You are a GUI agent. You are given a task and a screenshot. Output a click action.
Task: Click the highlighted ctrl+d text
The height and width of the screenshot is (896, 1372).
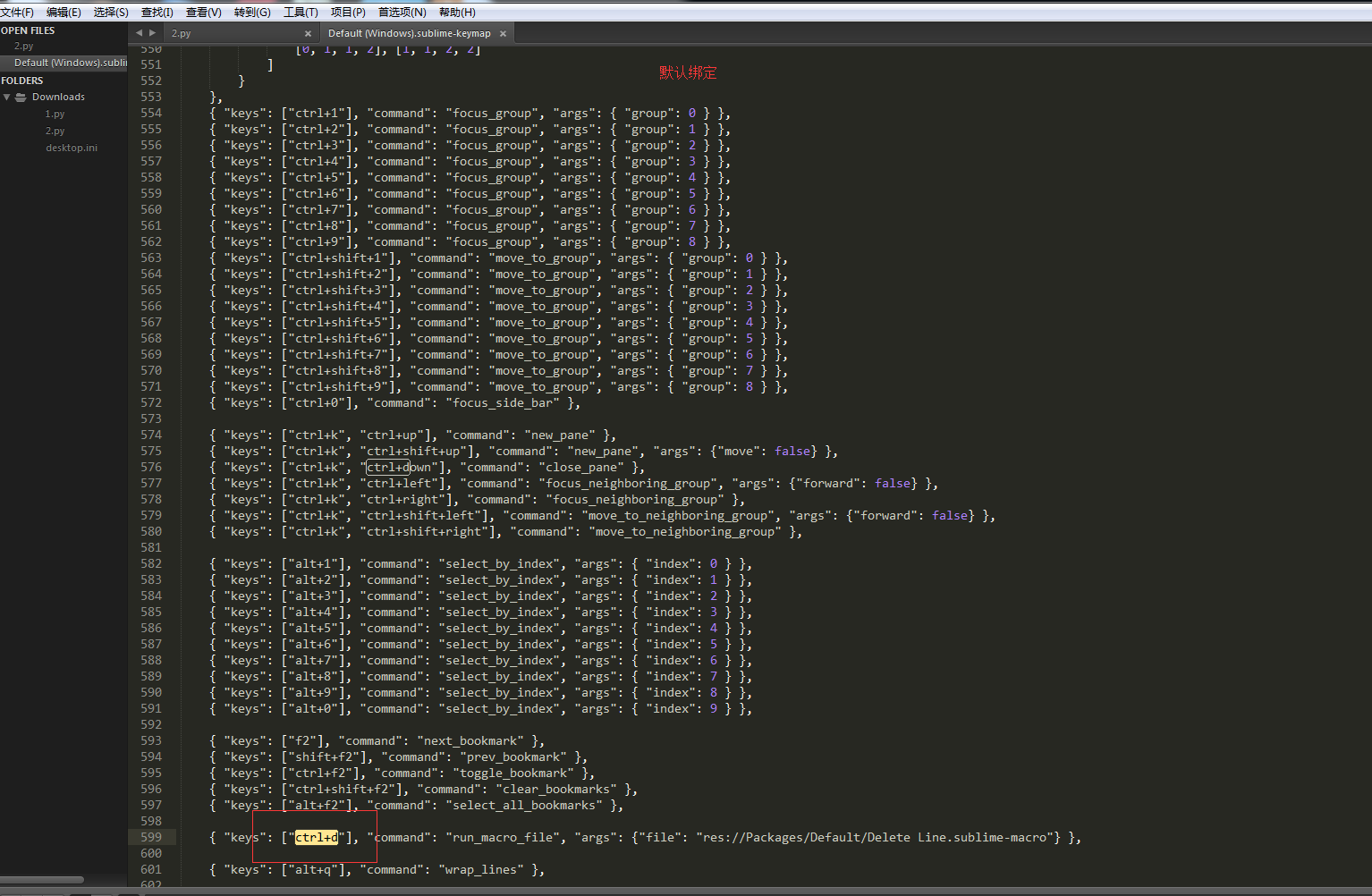[317, 838]
